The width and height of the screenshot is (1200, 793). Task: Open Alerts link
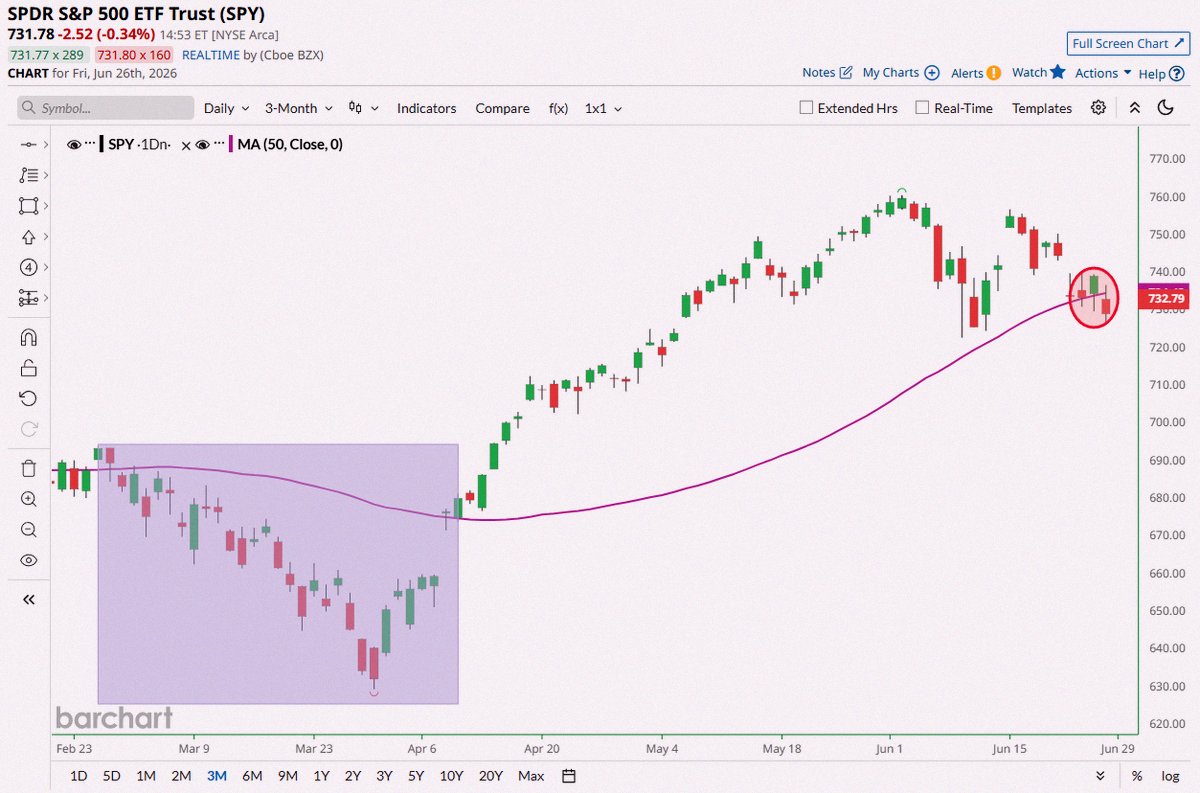point(976,72)
